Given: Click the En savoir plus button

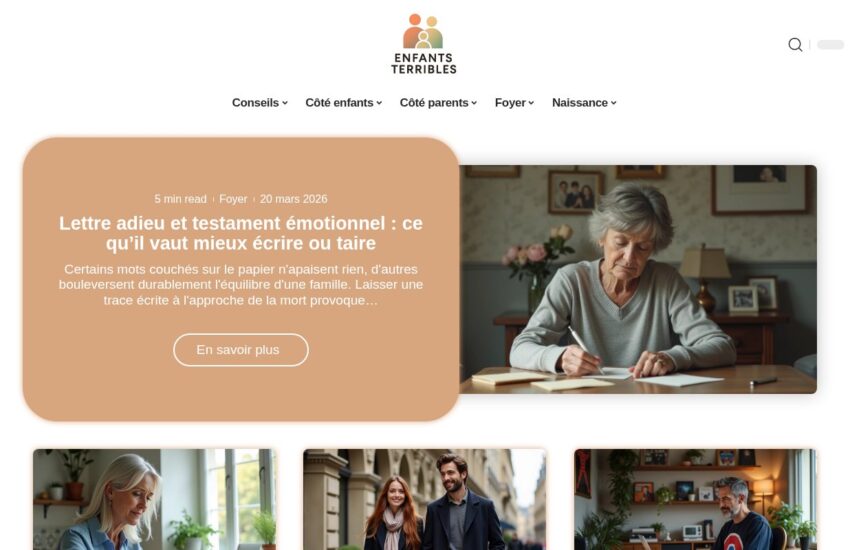Looking at the screenshot, I should [241, 350].
